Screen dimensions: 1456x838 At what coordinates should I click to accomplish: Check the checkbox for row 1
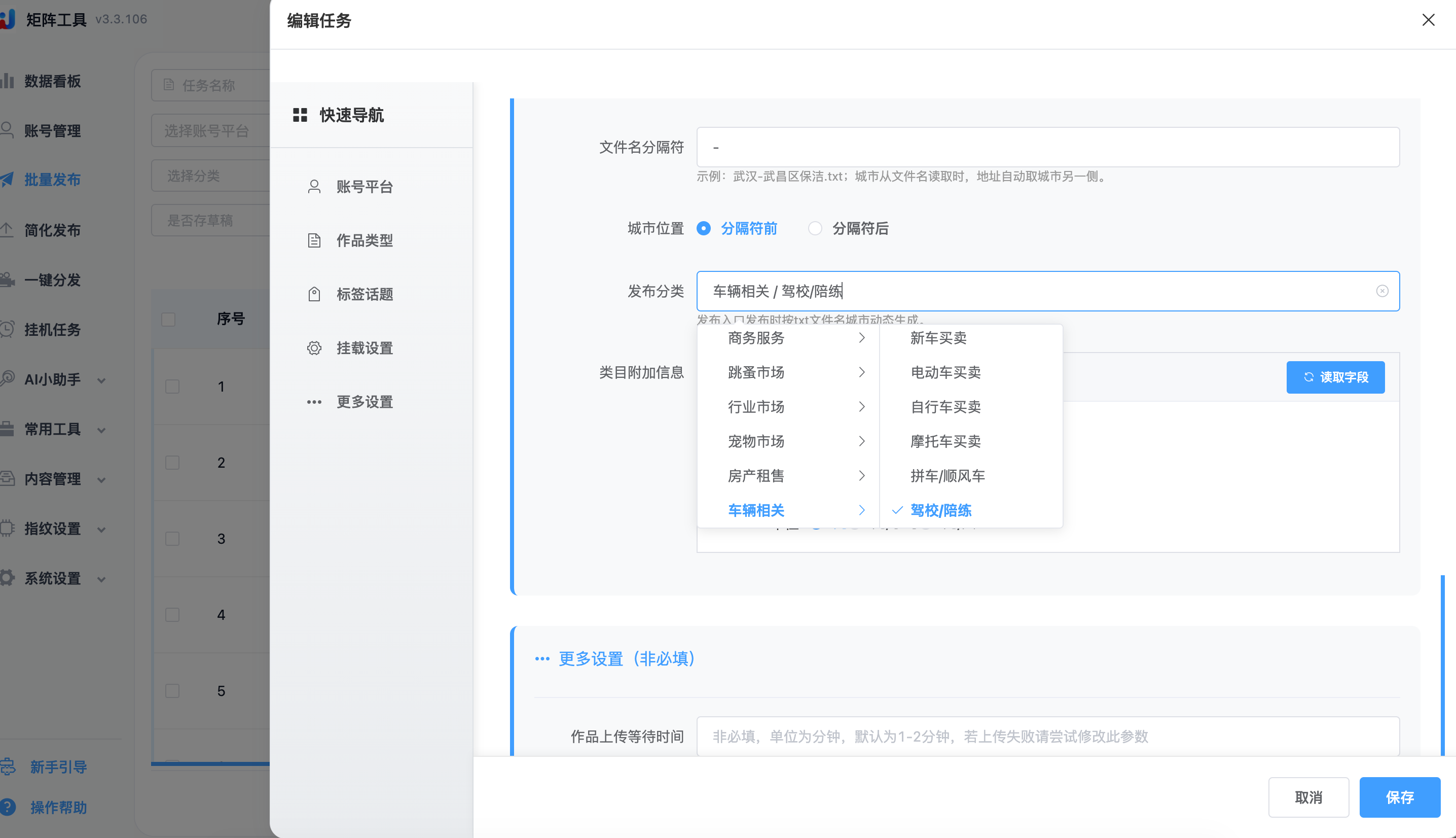tap(172, 386)
